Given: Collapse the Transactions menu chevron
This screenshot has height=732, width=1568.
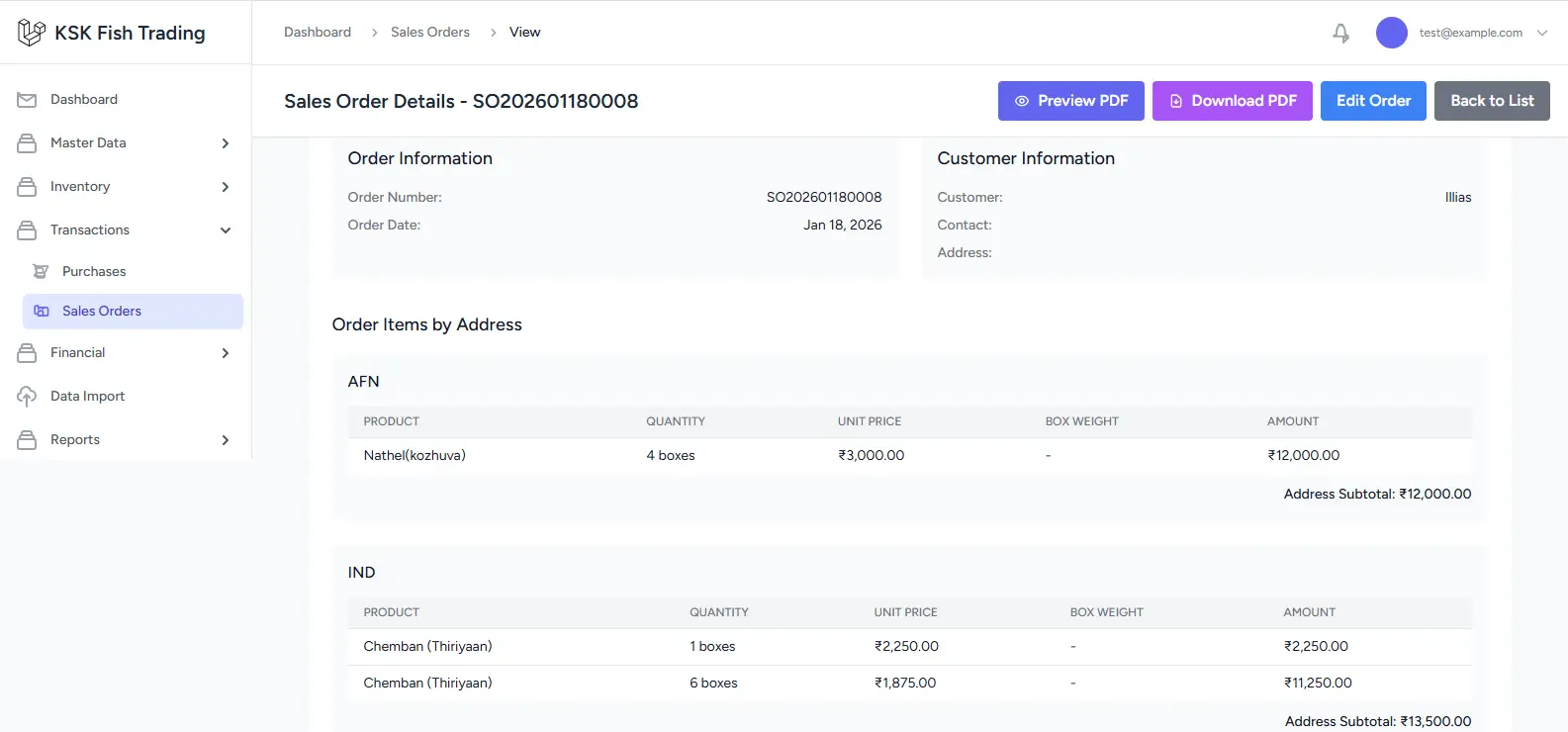Looking at the screenshot, I should [x=226, y=230].
